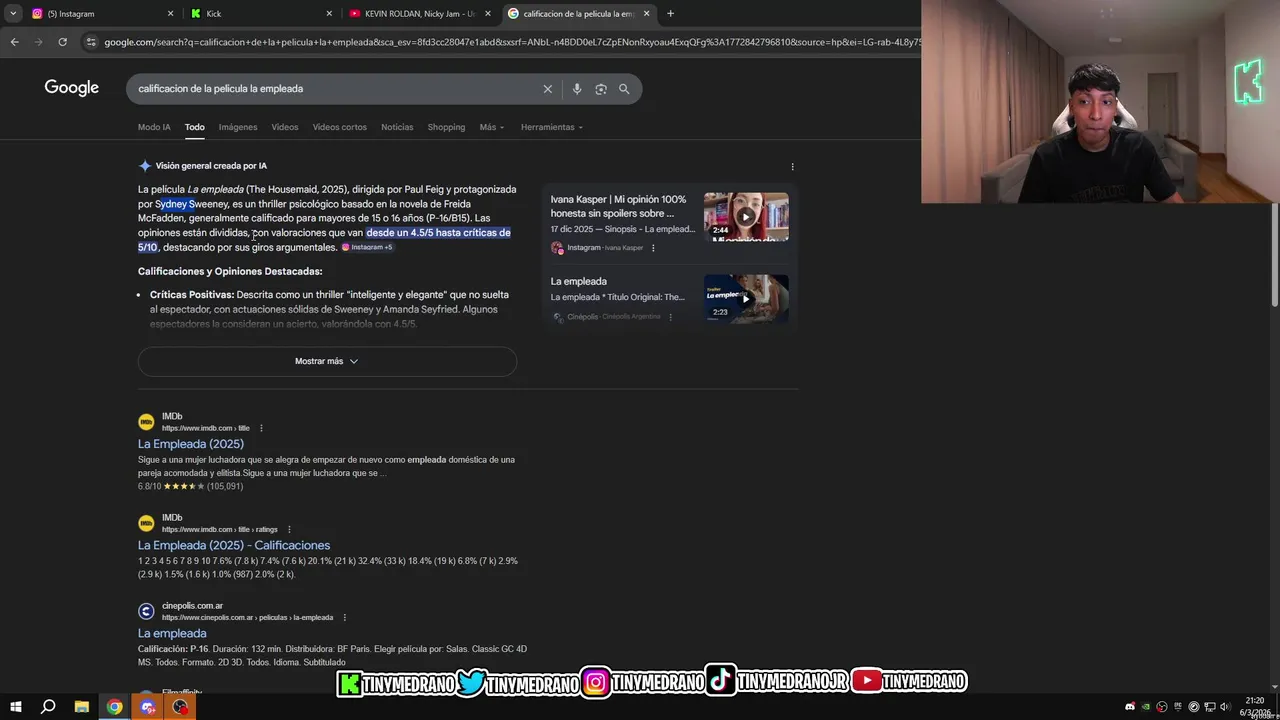1280x720 pixels.
Task: Open options for Cinépolis Argentina source
Action: [x=670, y=317]
